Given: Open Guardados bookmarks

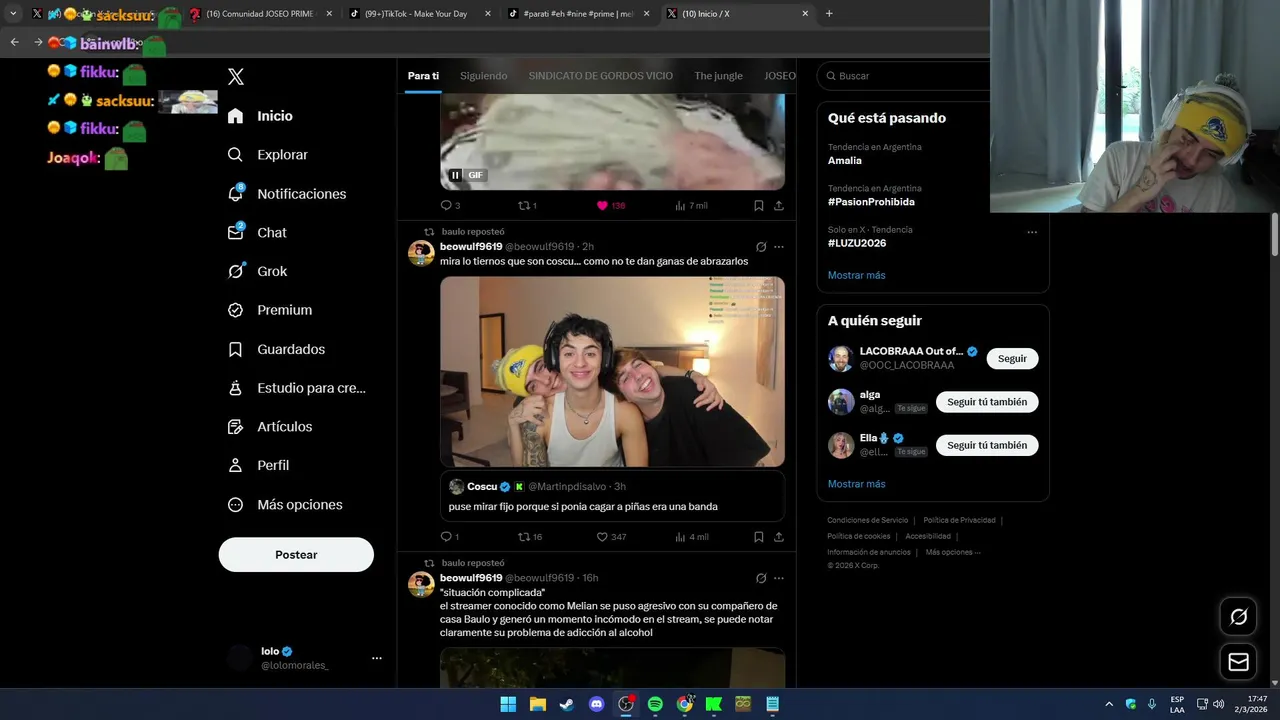Looking at the screenshot, I should coord(275,349).
